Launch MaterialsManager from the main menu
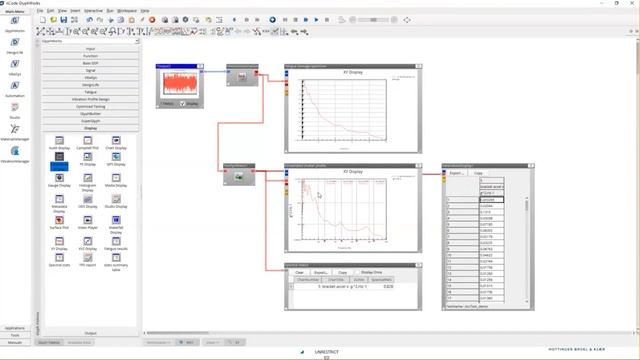 [15, 132]
